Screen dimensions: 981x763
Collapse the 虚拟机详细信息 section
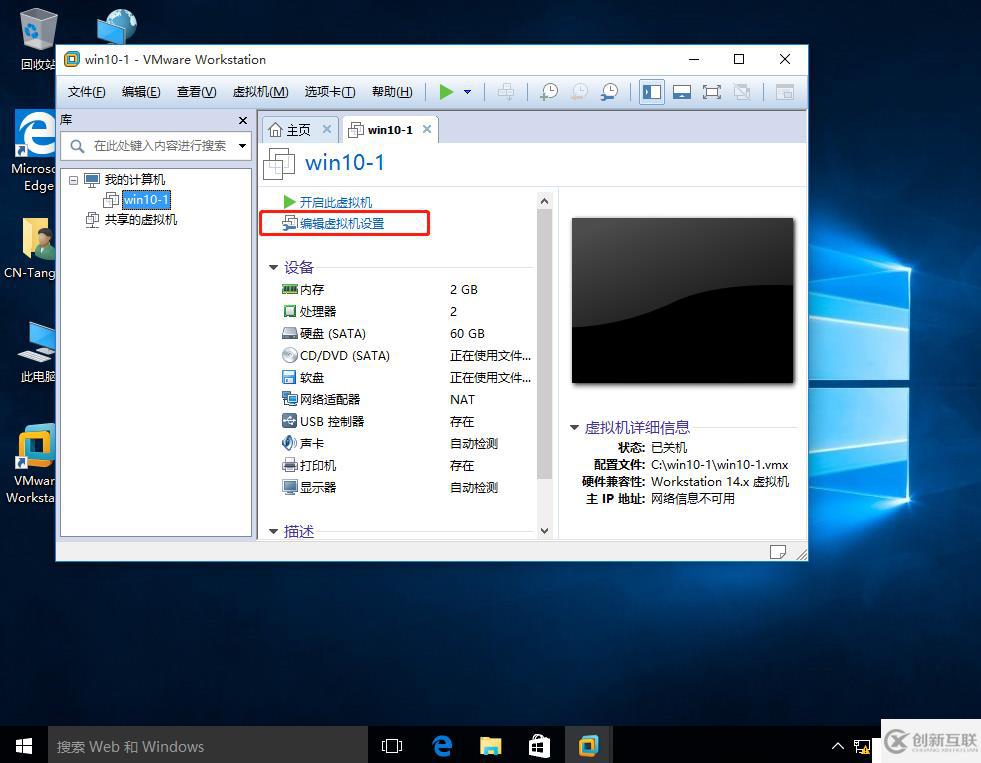pyautogui.click(x=575, y=427)
